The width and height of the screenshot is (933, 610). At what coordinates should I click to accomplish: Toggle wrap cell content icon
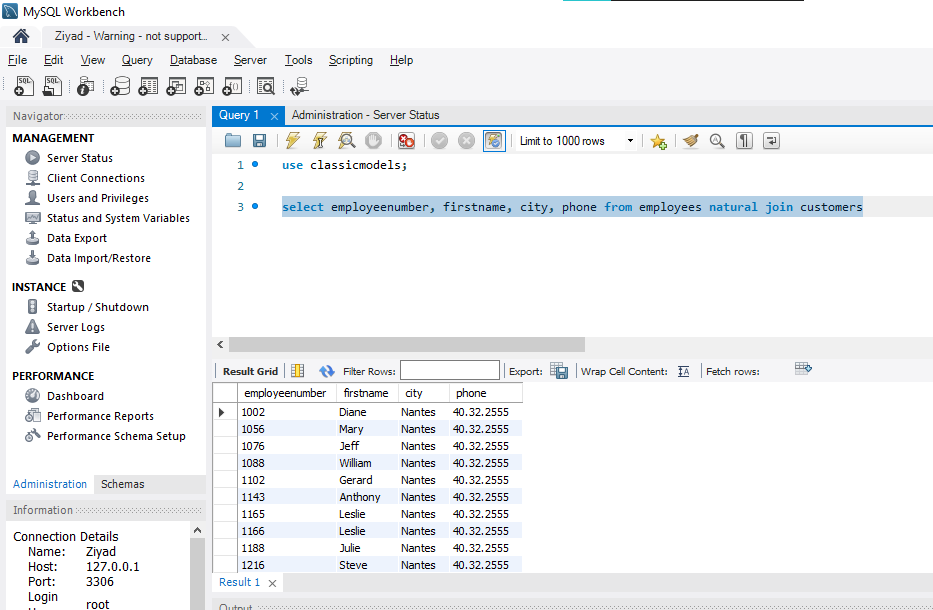[x=684, y=371]
